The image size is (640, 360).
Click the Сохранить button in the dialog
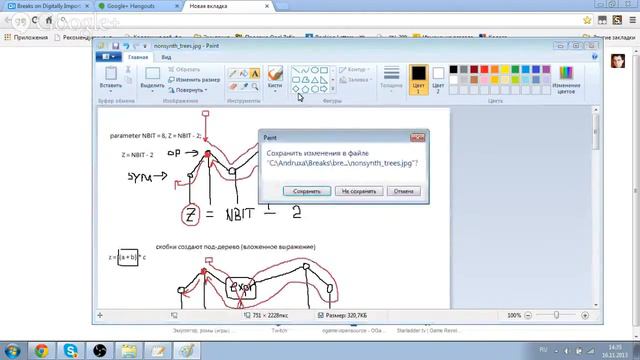click(307, 191)
